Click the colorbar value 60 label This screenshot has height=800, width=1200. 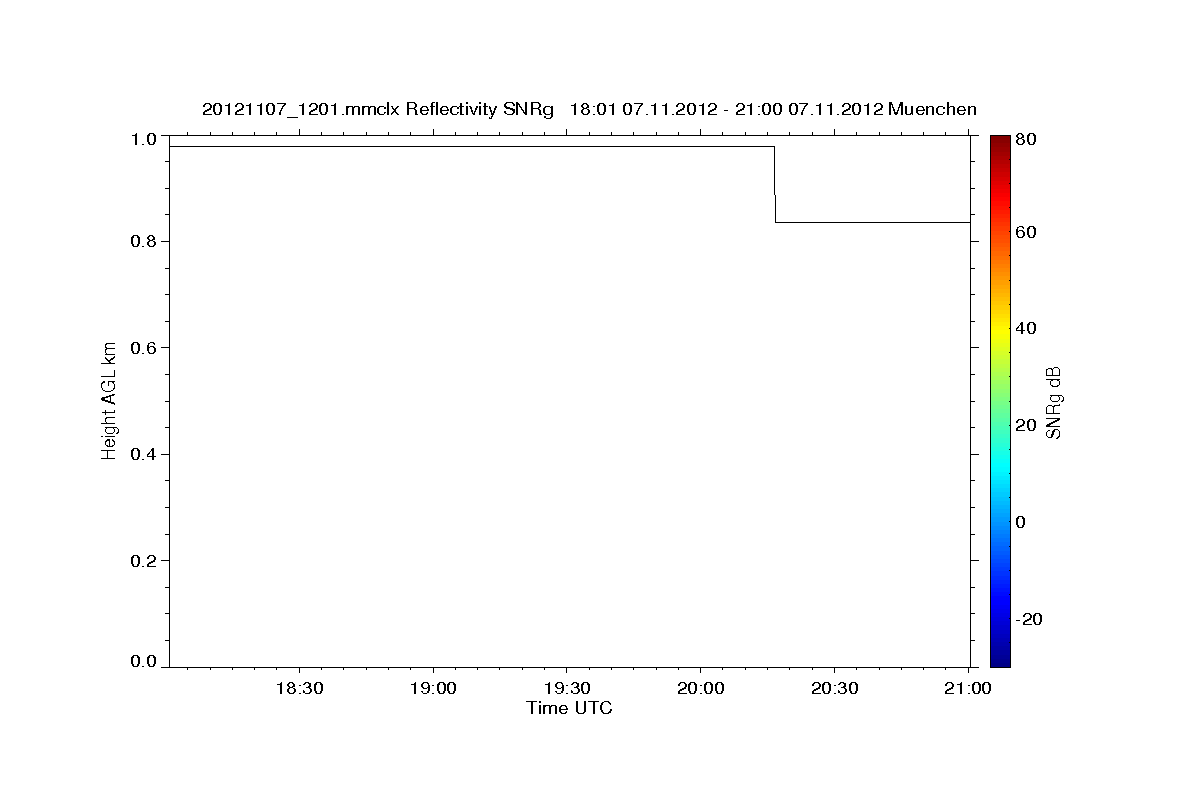click(x=1025, y=232)
